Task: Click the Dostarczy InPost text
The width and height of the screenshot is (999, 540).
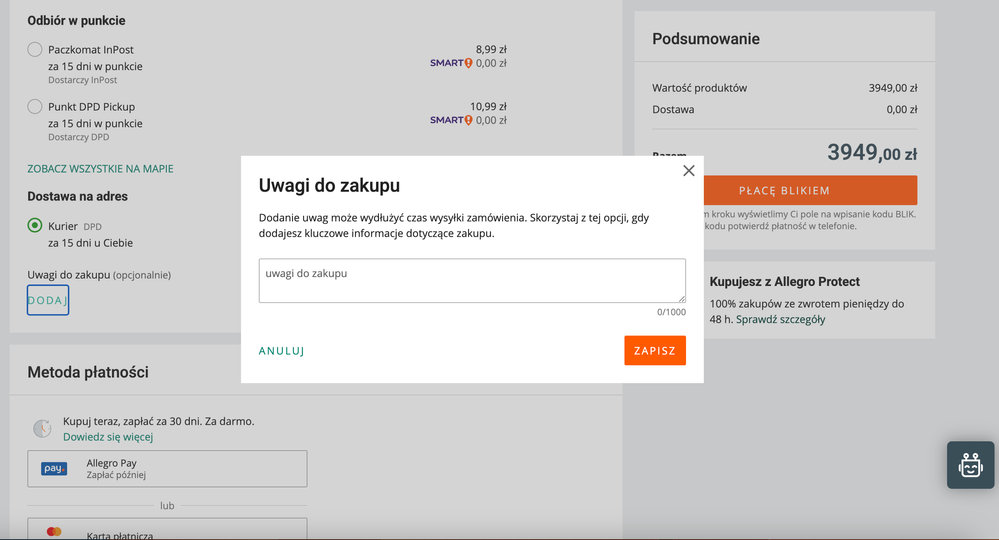Action: tap(83, 80)
